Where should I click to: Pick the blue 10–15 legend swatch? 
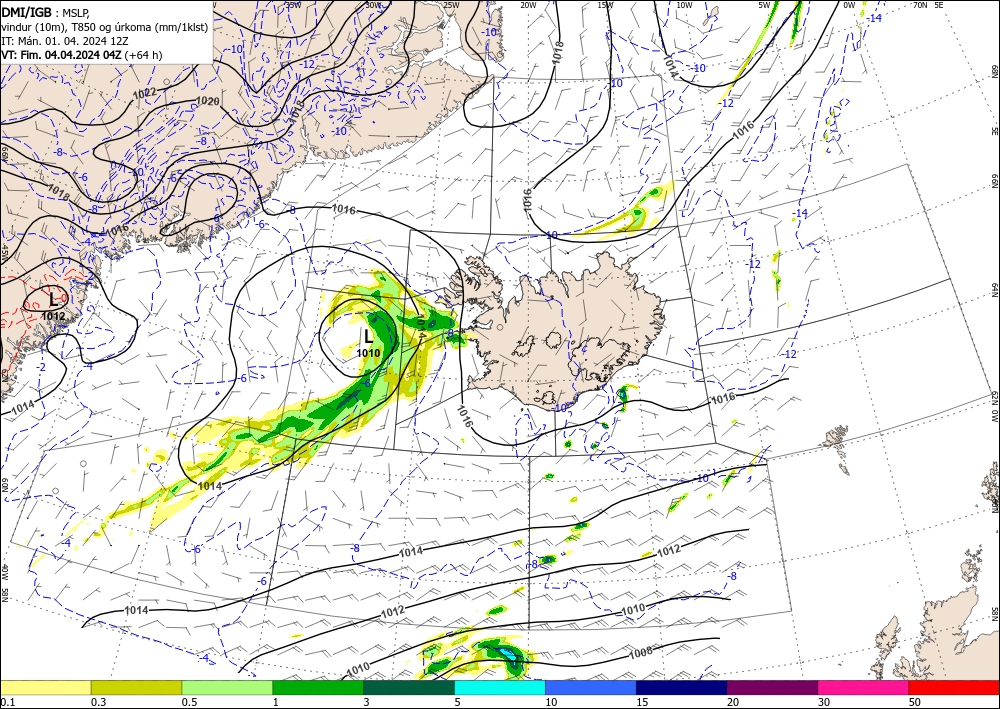coord(591,687)
